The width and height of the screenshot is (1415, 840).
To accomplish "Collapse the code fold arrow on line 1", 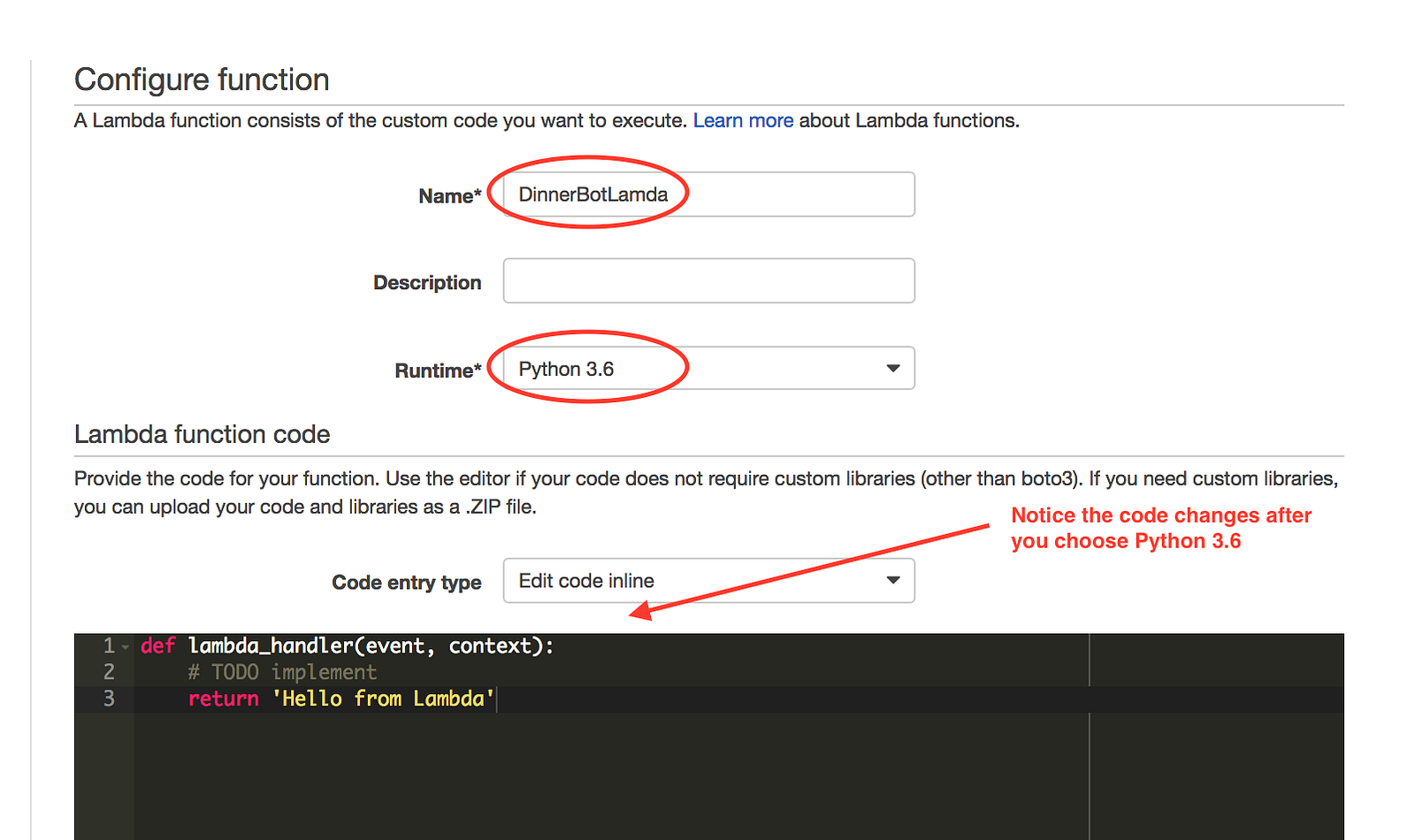I will tap(126, 647).
